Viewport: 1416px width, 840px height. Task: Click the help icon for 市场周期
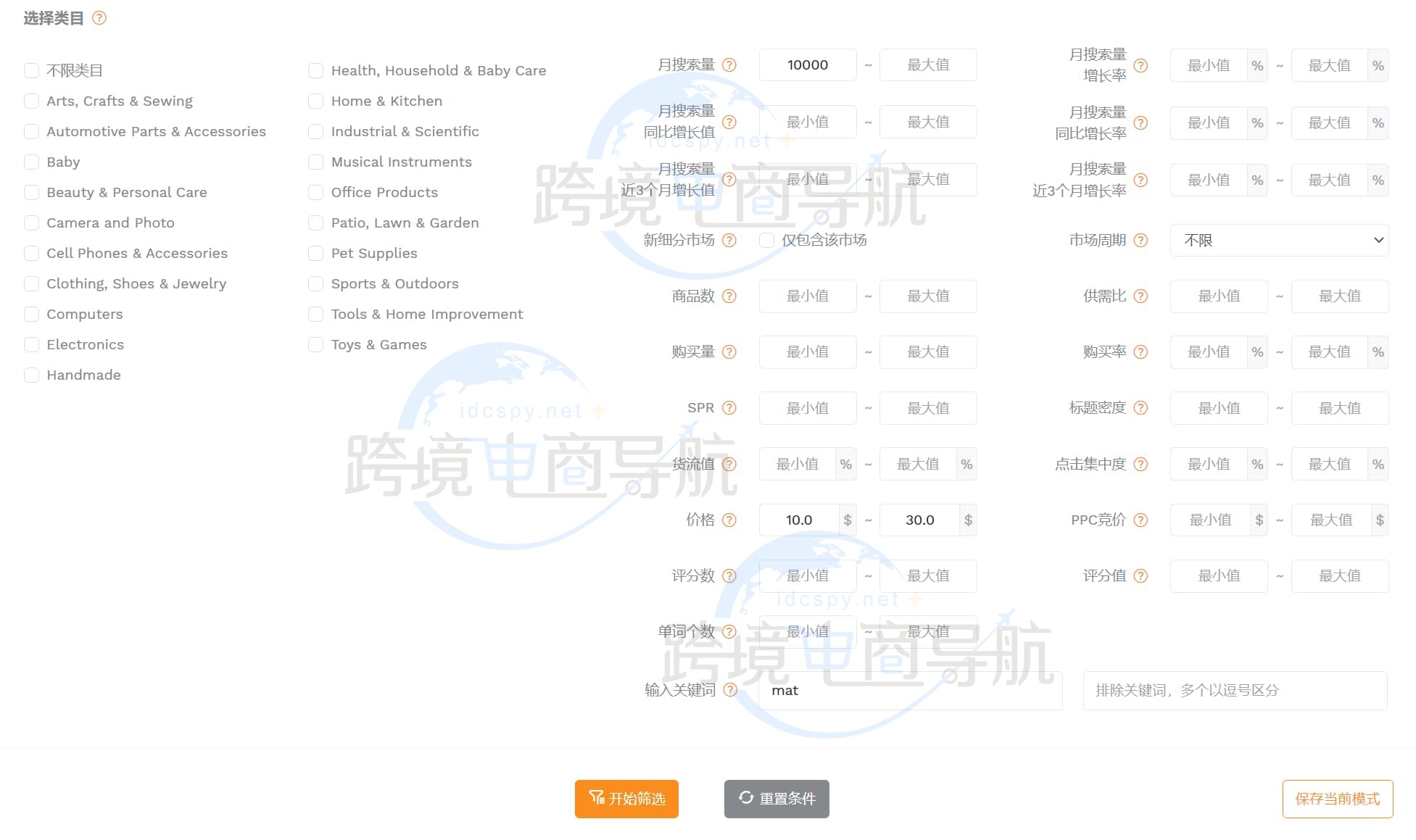click(1140, 240)
